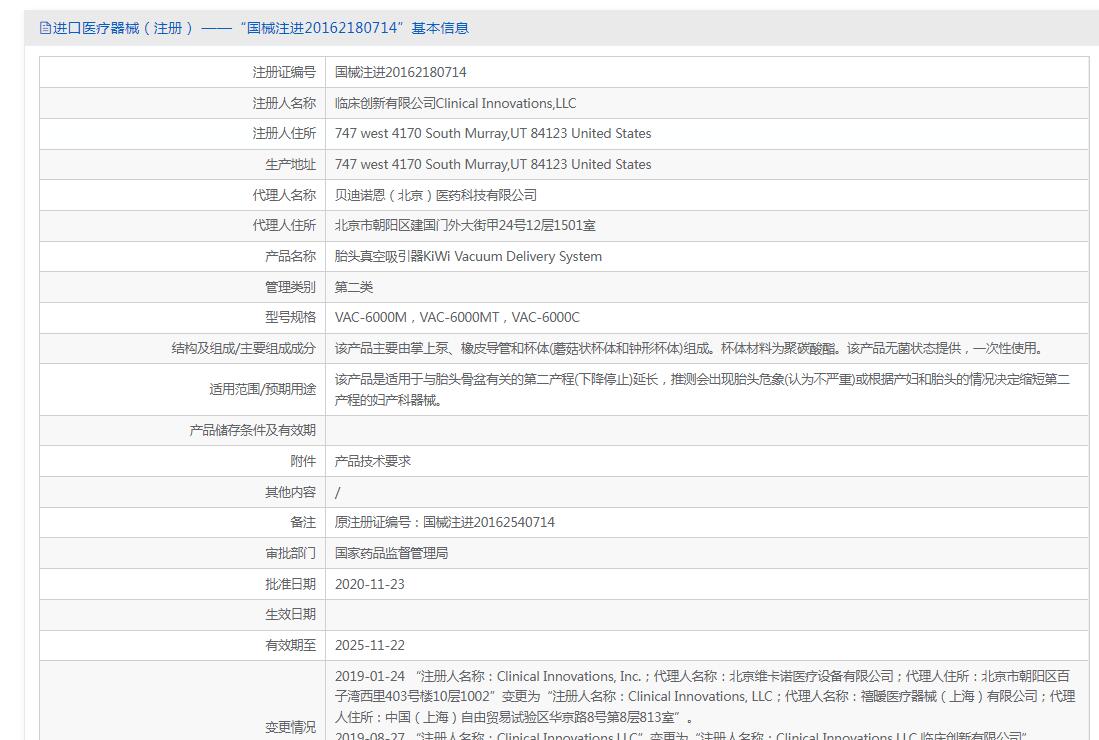The image size is (1099, 740).
Task: Select the 国家药品监督管理局 value
Action: click(x=391, y=553)
